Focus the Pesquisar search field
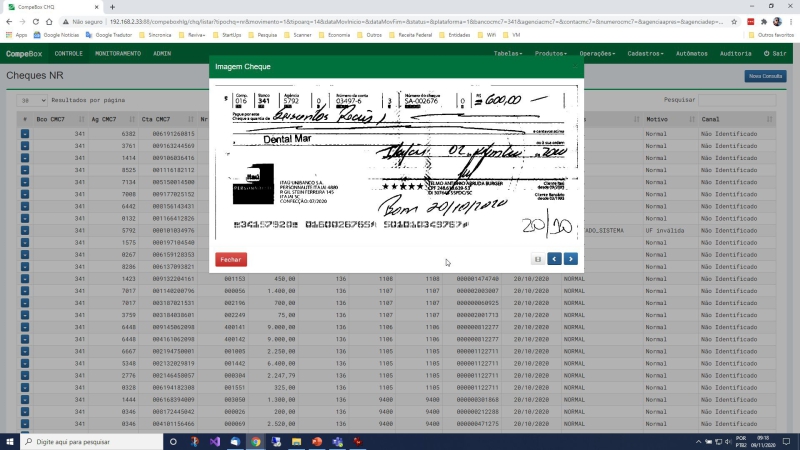The width and height of the screenshot is (800, 450). pos(737,100)
